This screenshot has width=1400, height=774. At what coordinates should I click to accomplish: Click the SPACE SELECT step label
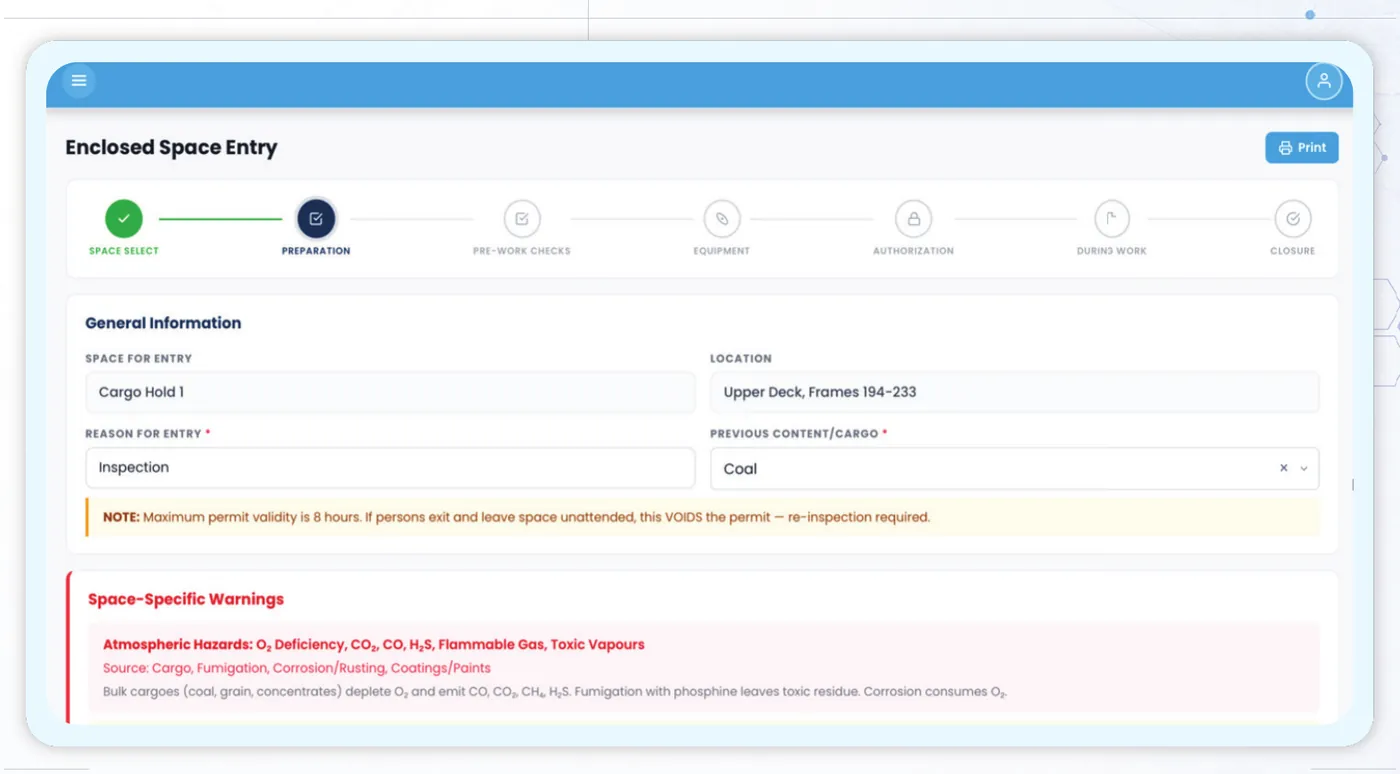(x=124, y=251)
